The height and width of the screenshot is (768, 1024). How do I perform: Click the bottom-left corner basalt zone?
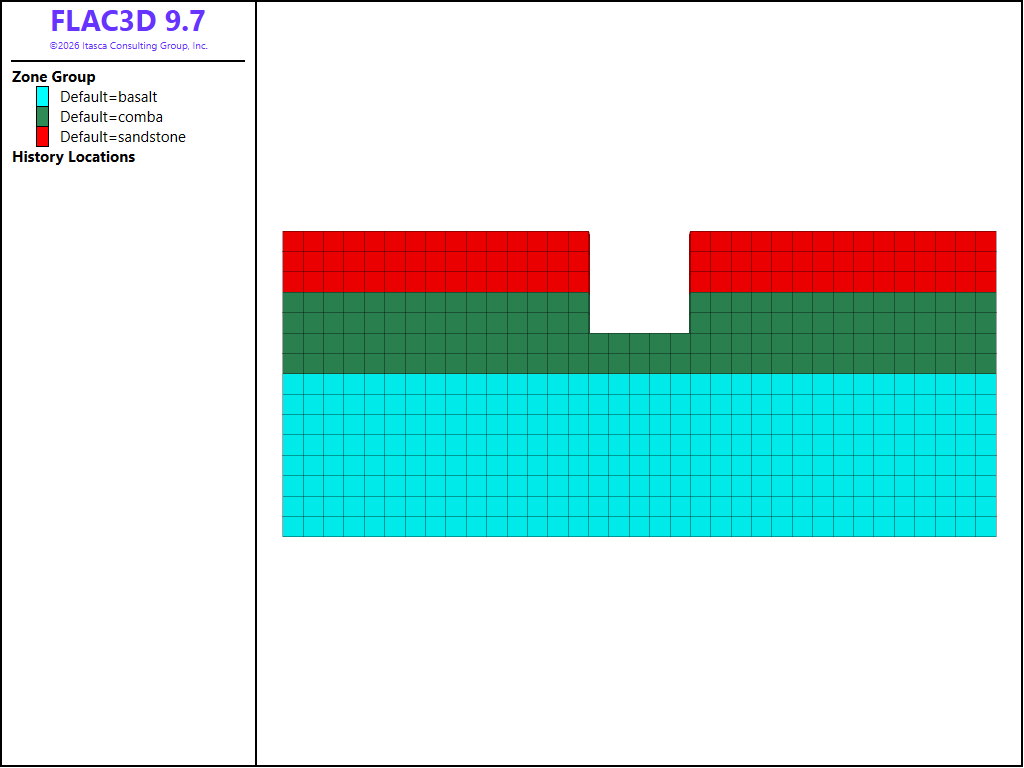point(293,527)
